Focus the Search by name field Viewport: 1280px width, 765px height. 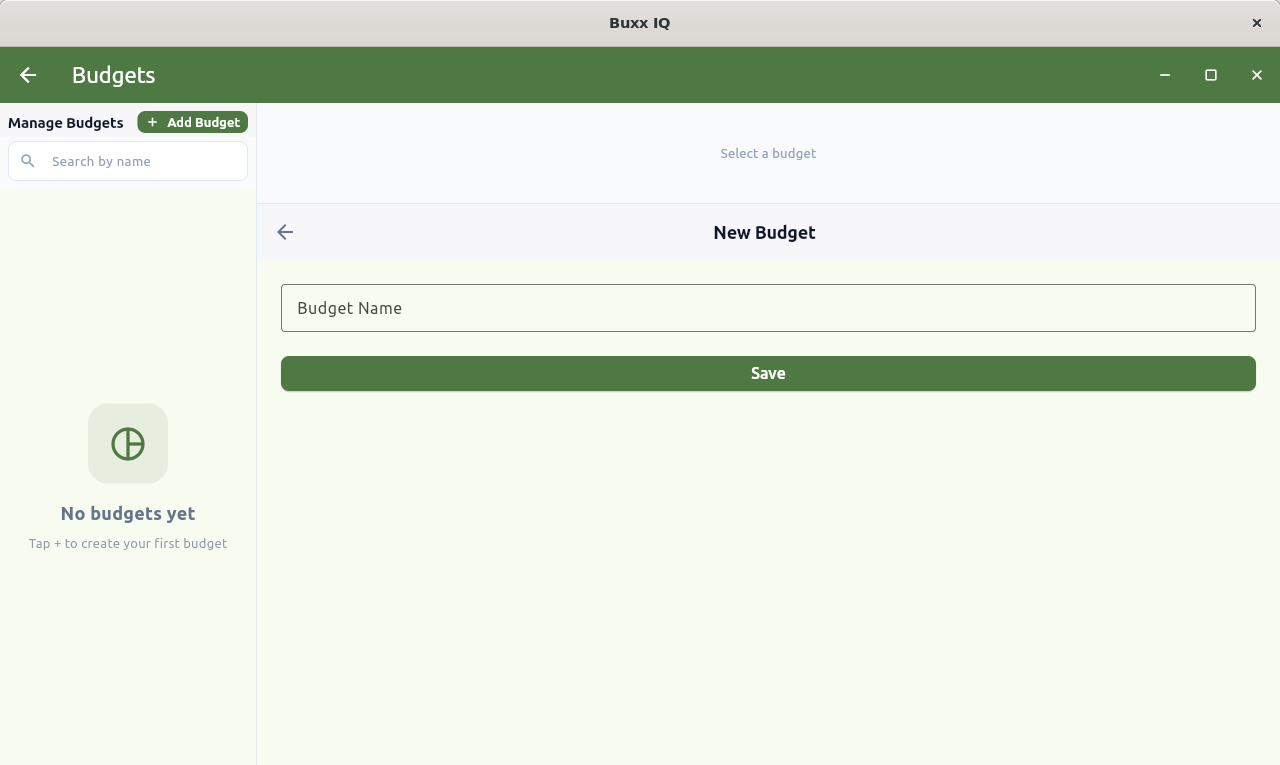(x=128, y=161)
